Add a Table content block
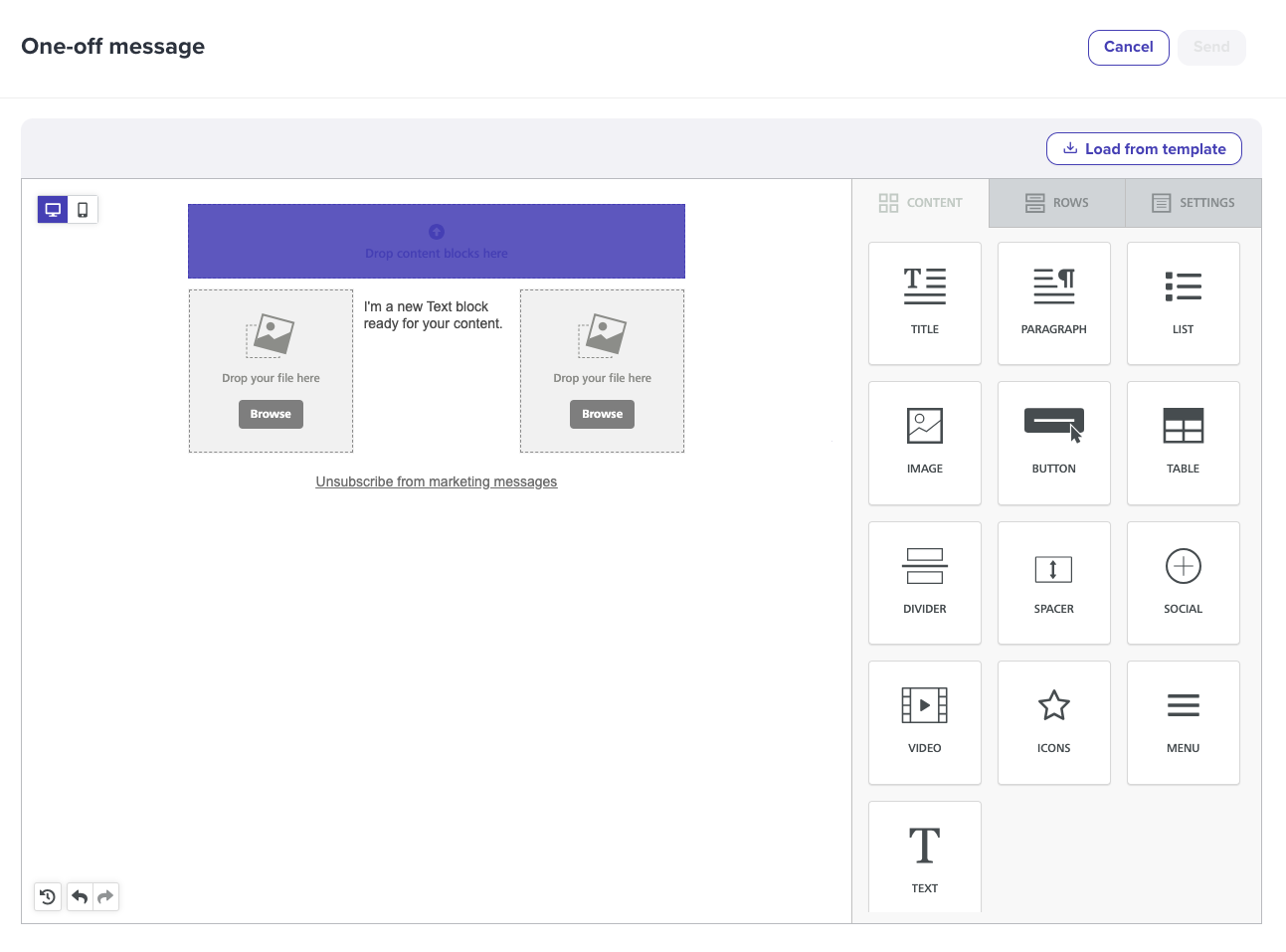Image resolution: width=1286 pixels, height=952 pixels. tap(1184, 443)
